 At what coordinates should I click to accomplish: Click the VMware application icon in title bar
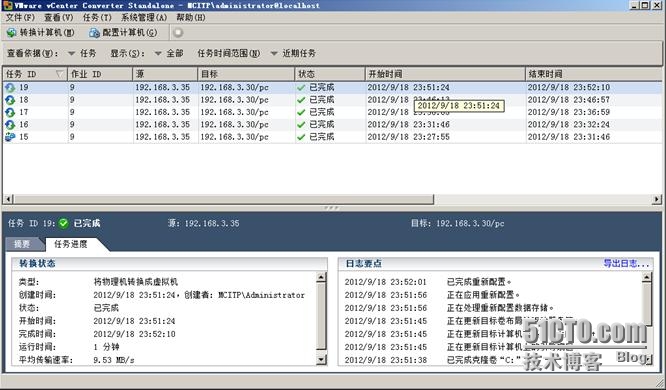(x=7, y=6)
